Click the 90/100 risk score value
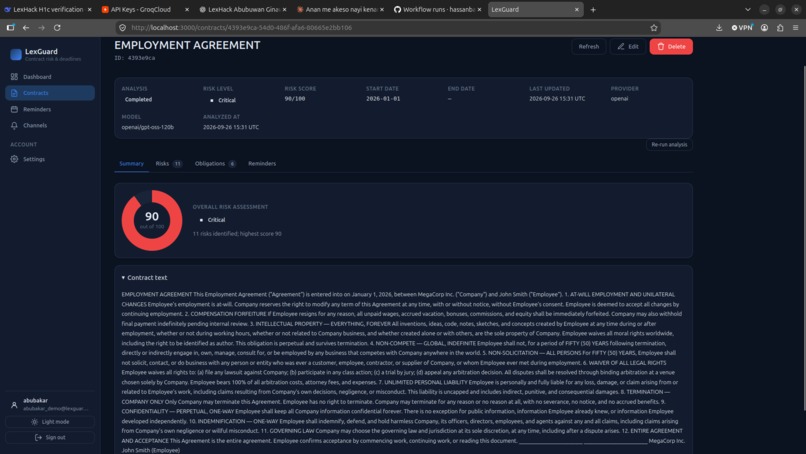This screenshot has height=454, width=806. click(295, 99)
